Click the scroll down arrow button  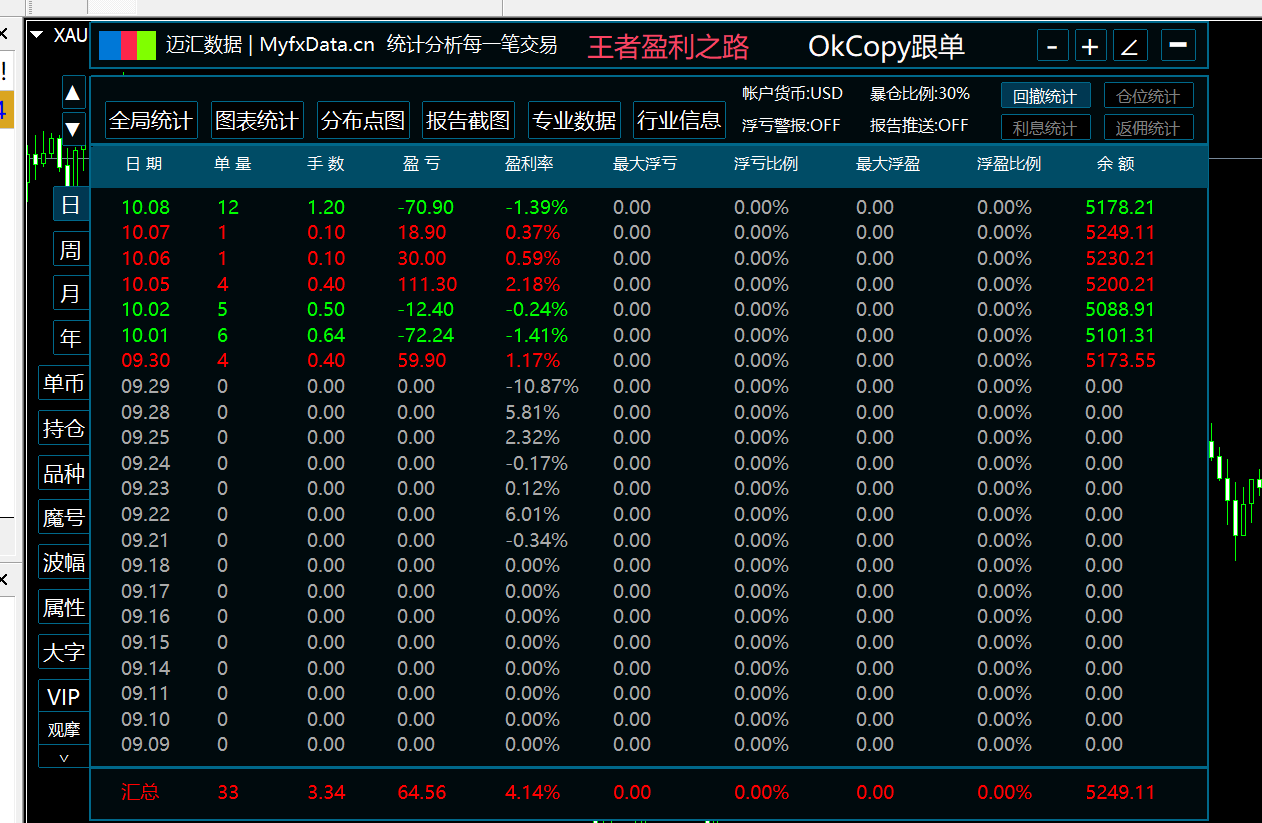pos(73,128)
